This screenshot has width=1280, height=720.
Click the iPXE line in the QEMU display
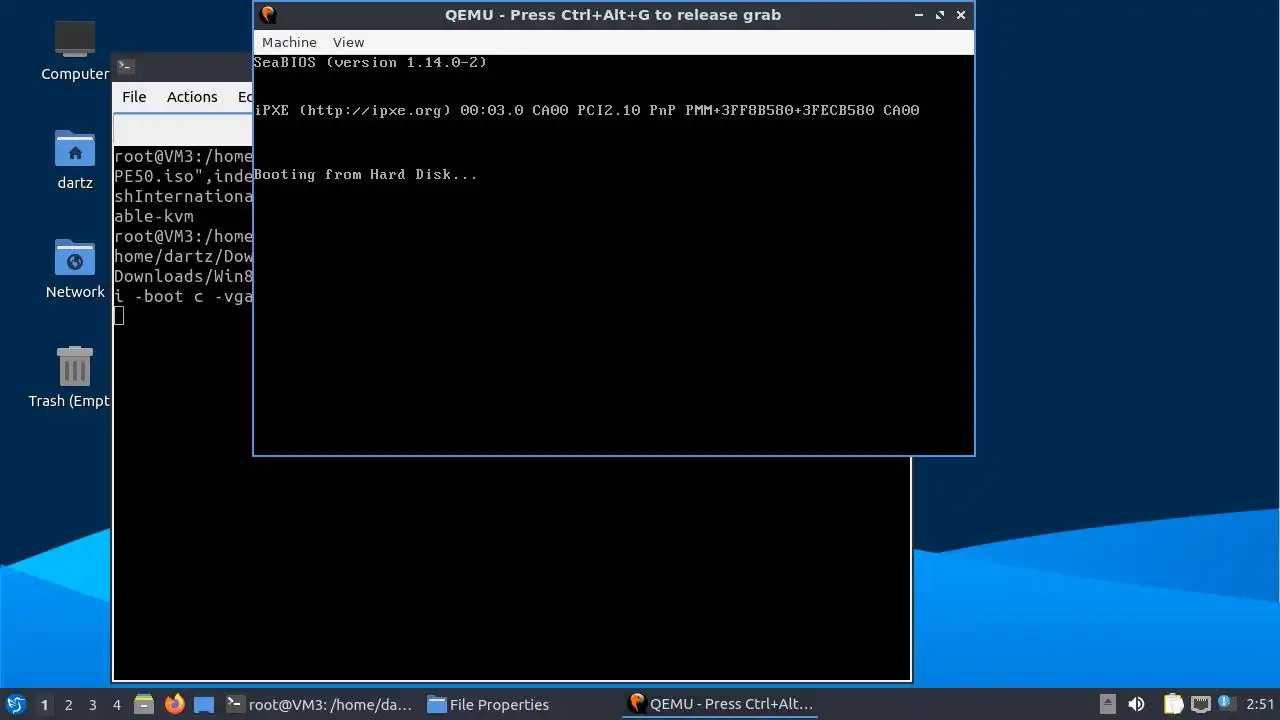pyautogui.click(x=587, y=110)
